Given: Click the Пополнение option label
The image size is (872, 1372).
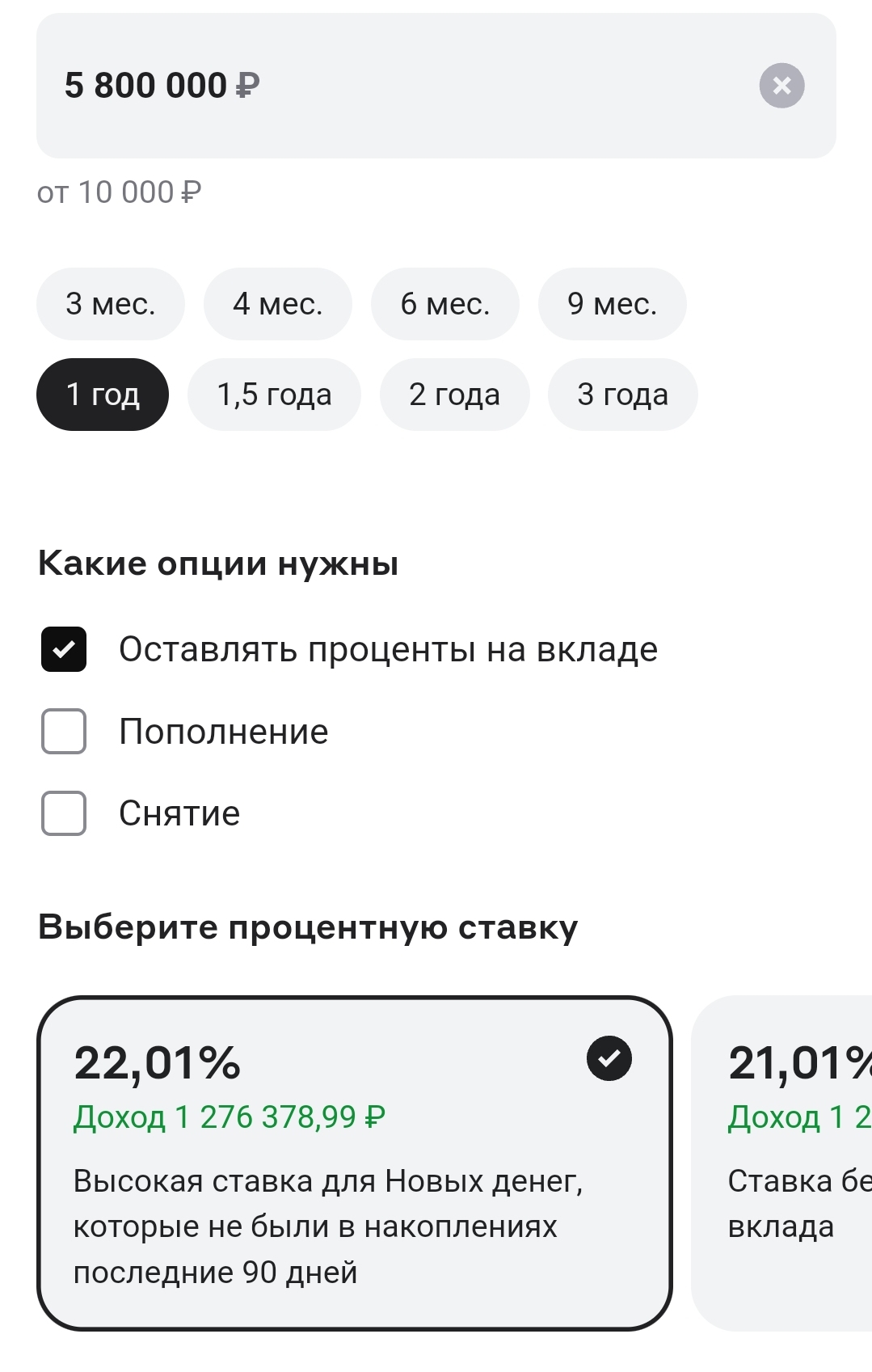Looking at the screenshot, I should tap(224, 732).
